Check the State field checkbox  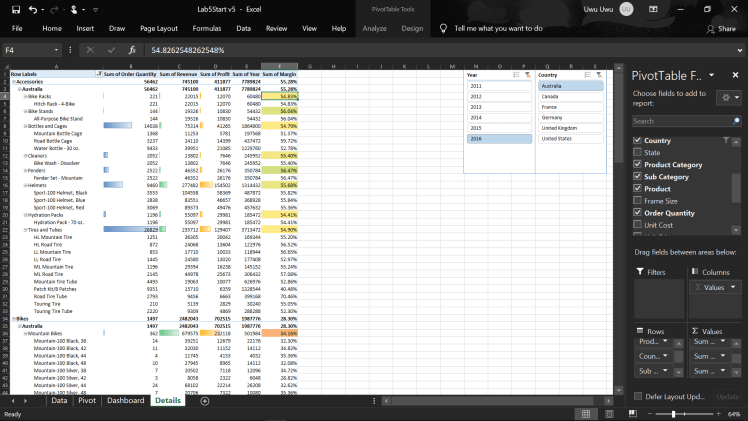[638, 152]
